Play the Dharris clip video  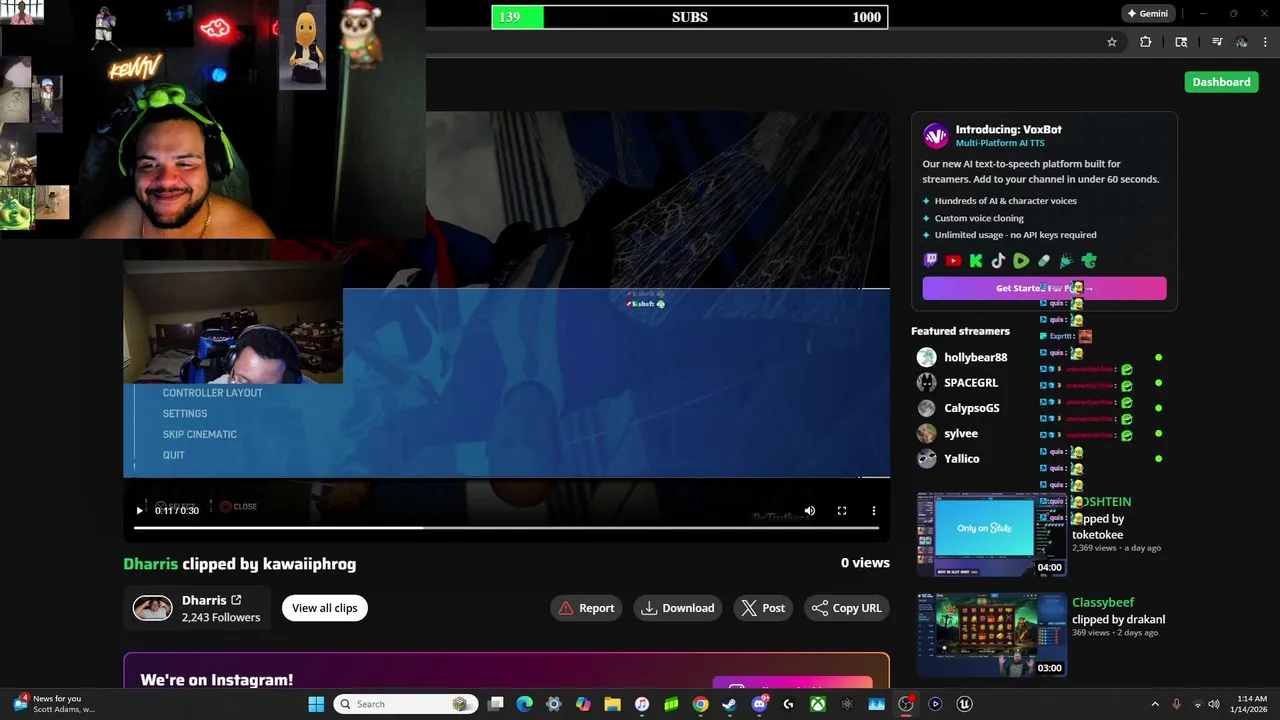click(139, 511)
